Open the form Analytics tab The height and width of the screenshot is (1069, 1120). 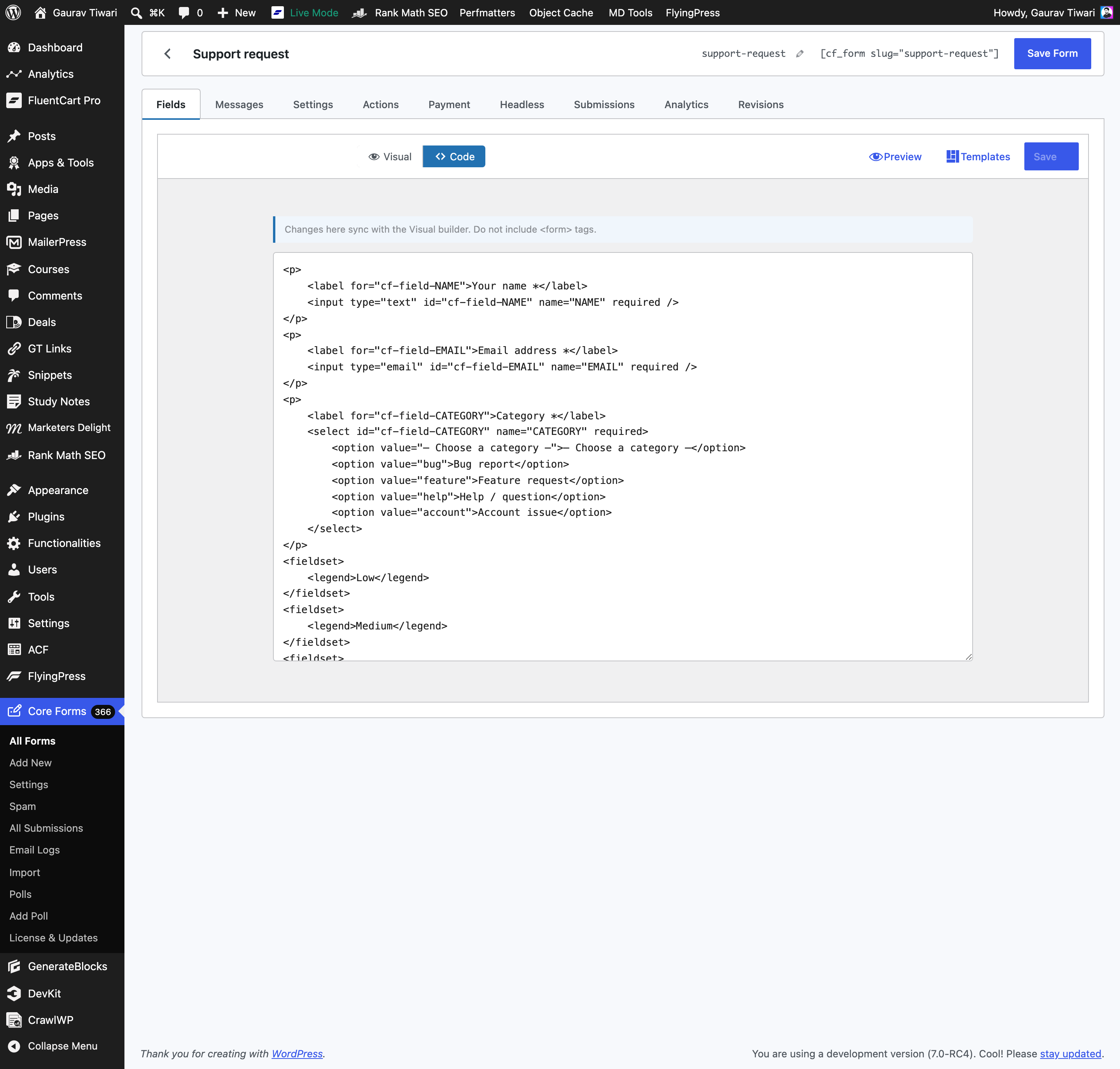pyautogui.click(x=686, y=104)
